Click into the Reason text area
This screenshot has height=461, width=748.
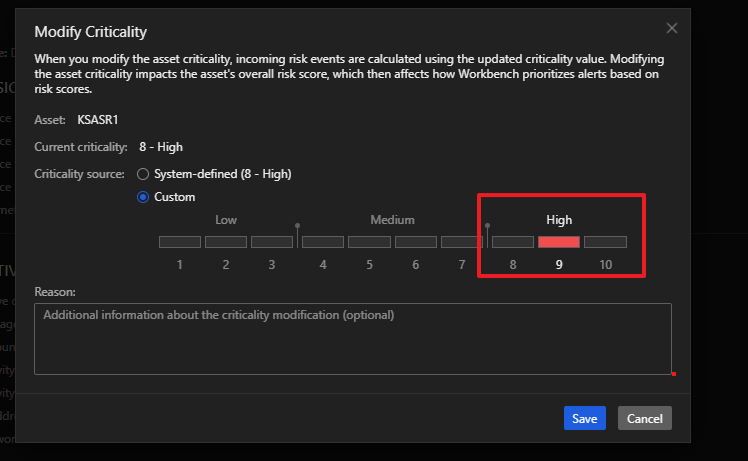[352, 339]
